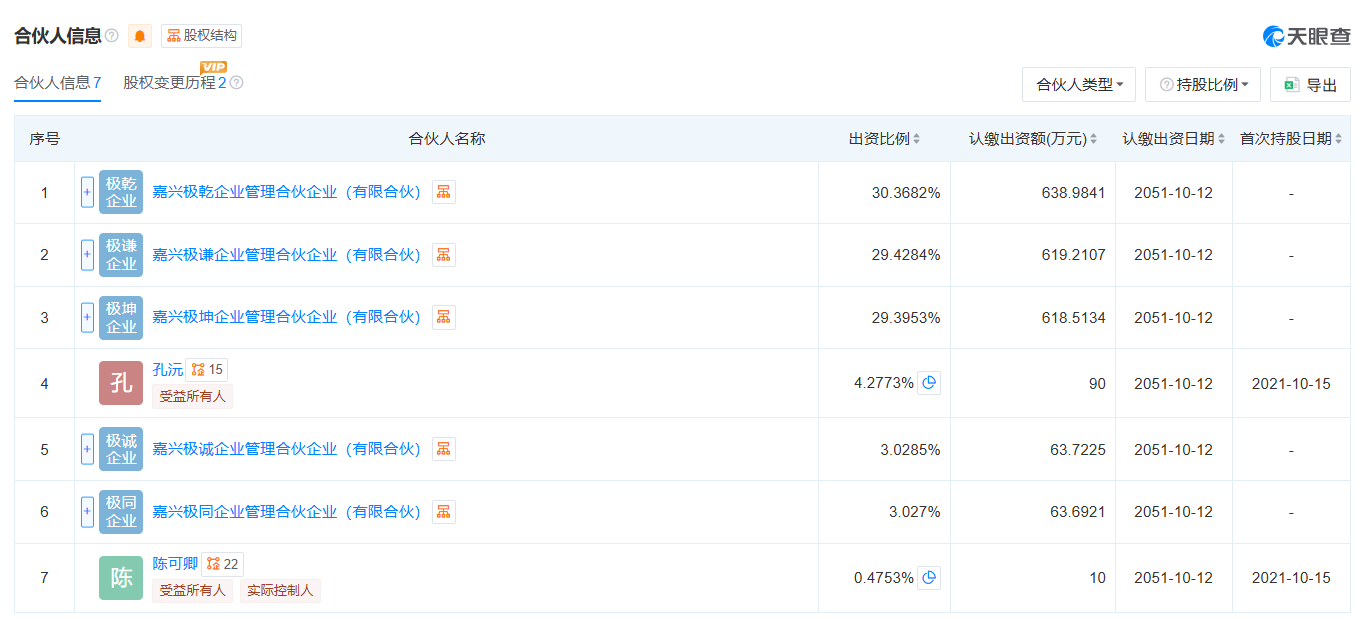The width and height of the screenshot is (1361, 619).
Task: Open the 合伙人类型 dropdown filter
Action: 1079,85
